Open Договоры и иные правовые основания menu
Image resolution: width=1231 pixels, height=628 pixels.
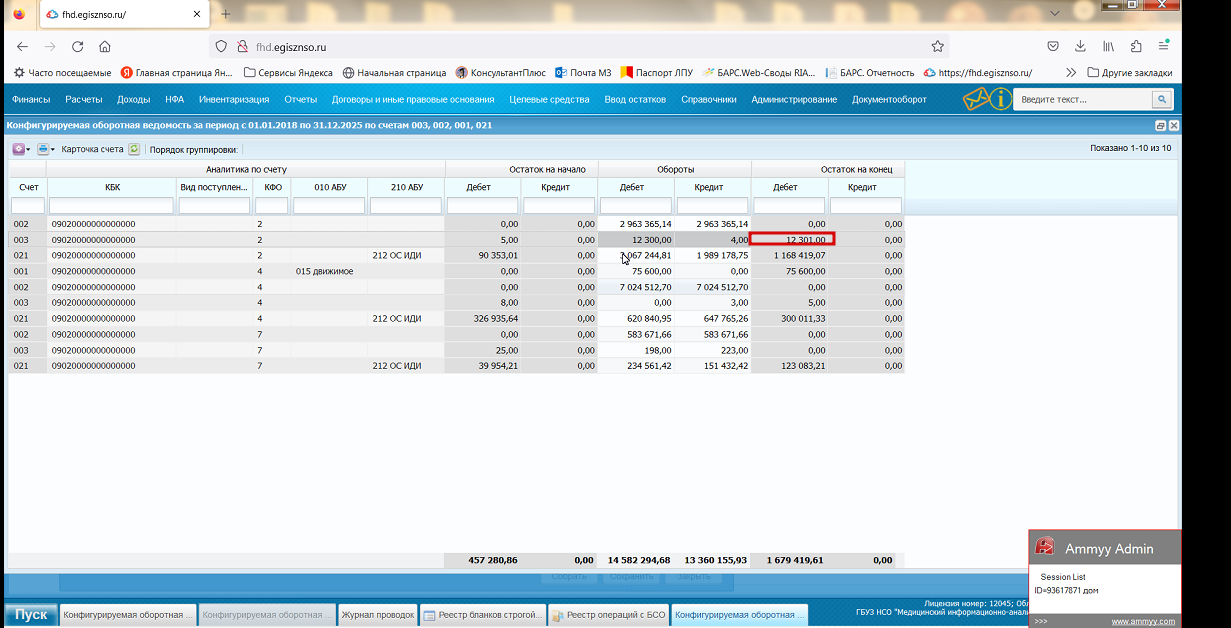[x=413, y=100]
